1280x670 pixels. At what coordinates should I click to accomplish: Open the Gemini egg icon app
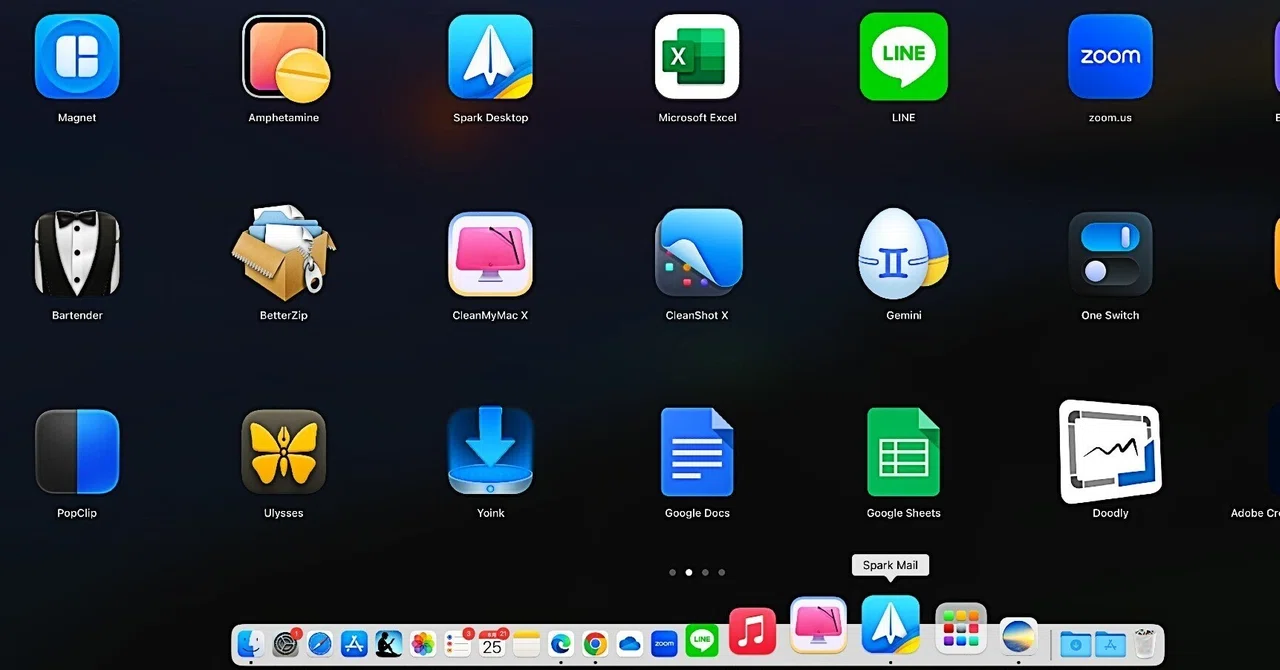point(904,254)
